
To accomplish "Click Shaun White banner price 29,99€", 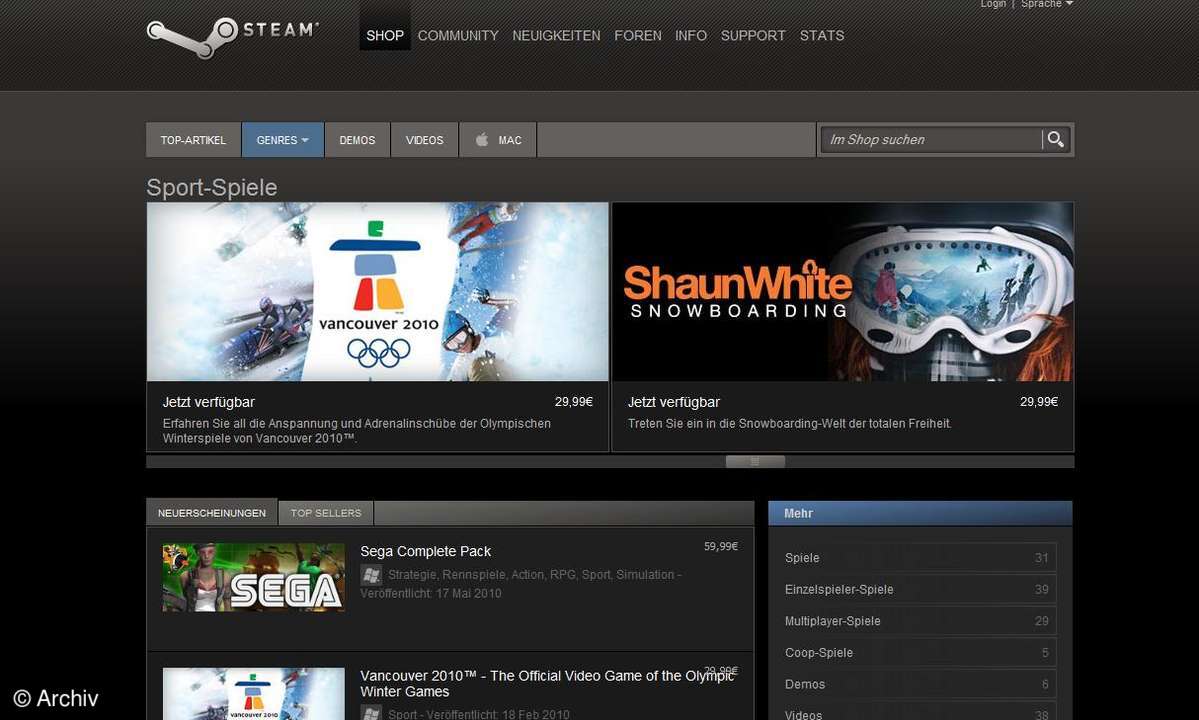I will coord(1039,401).
